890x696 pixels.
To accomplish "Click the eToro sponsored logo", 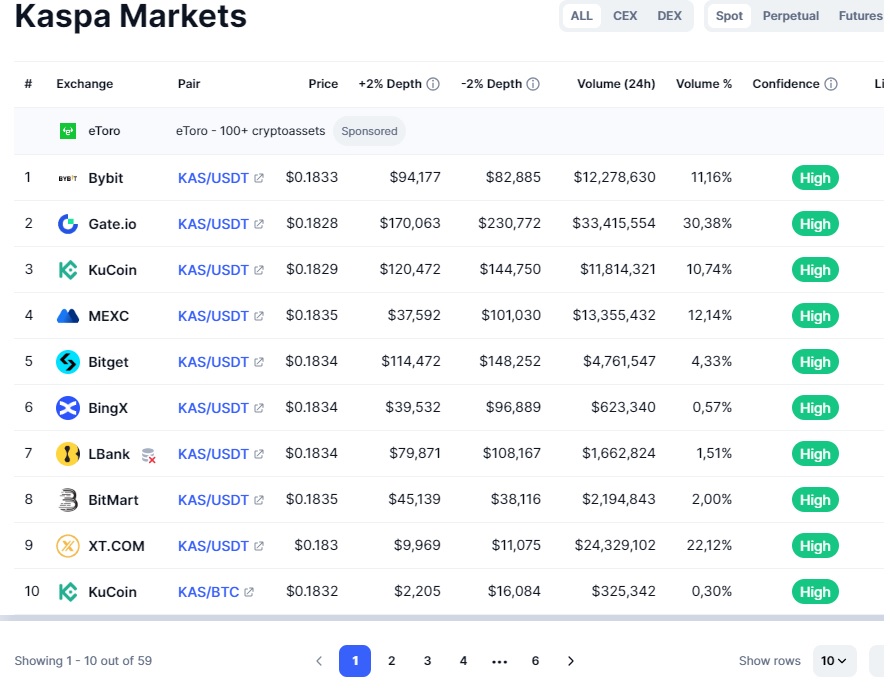I will (68, 131).
